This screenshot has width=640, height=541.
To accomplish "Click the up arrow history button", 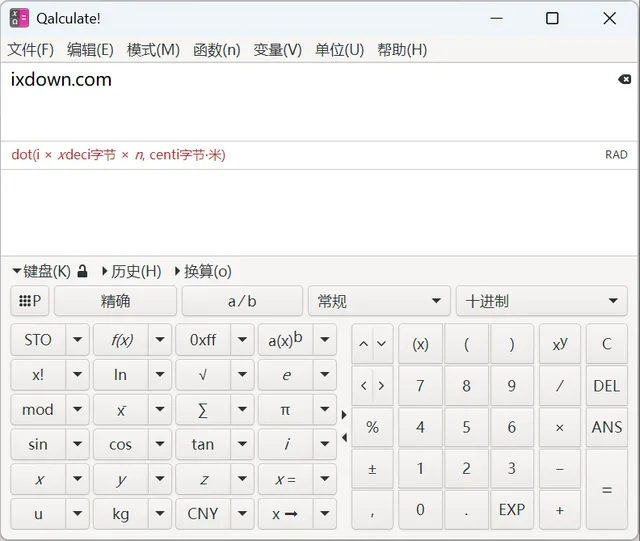I will [363, 344].
